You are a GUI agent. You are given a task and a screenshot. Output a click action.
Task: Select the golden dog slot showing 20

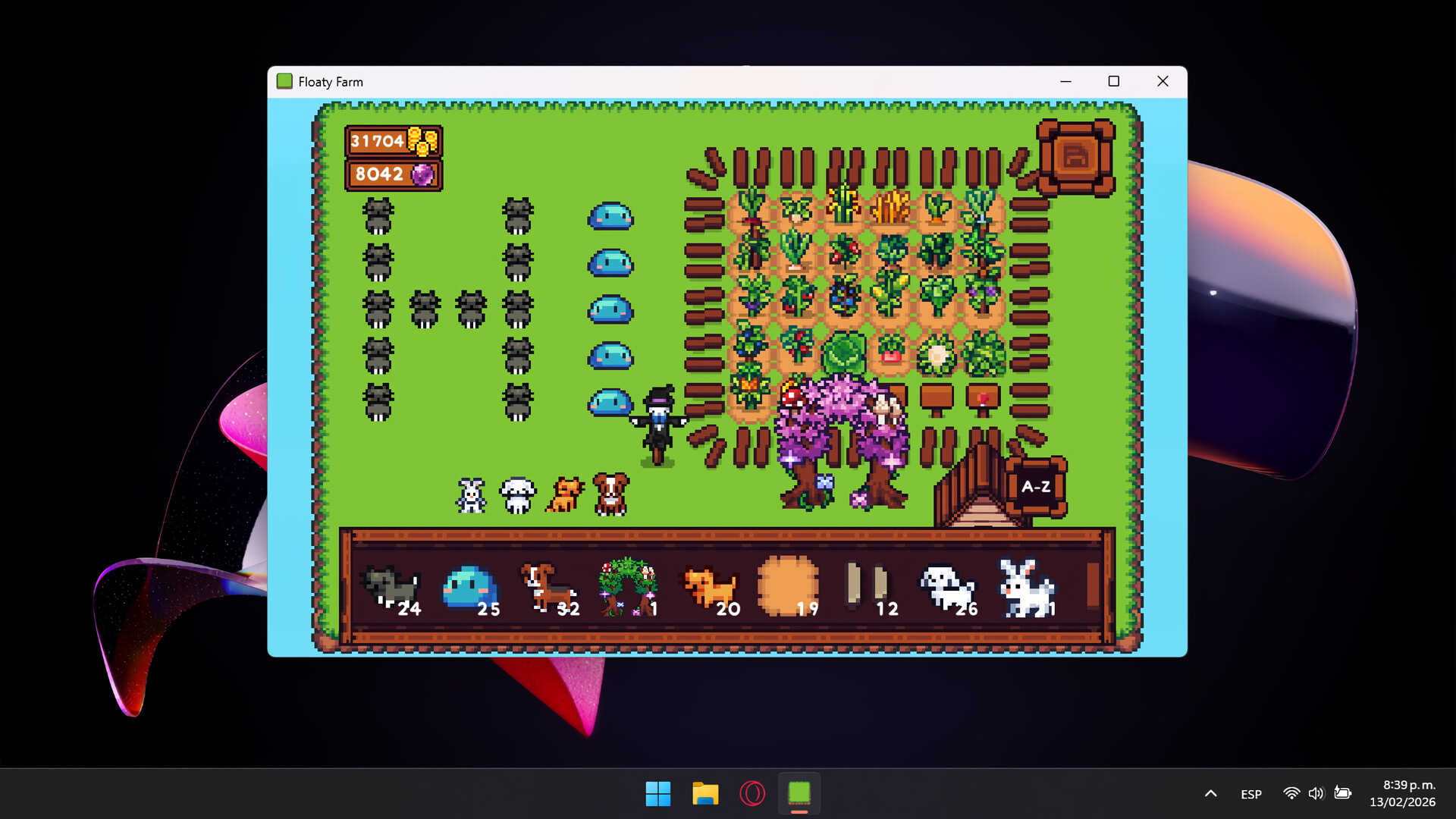tap(709, 584)
